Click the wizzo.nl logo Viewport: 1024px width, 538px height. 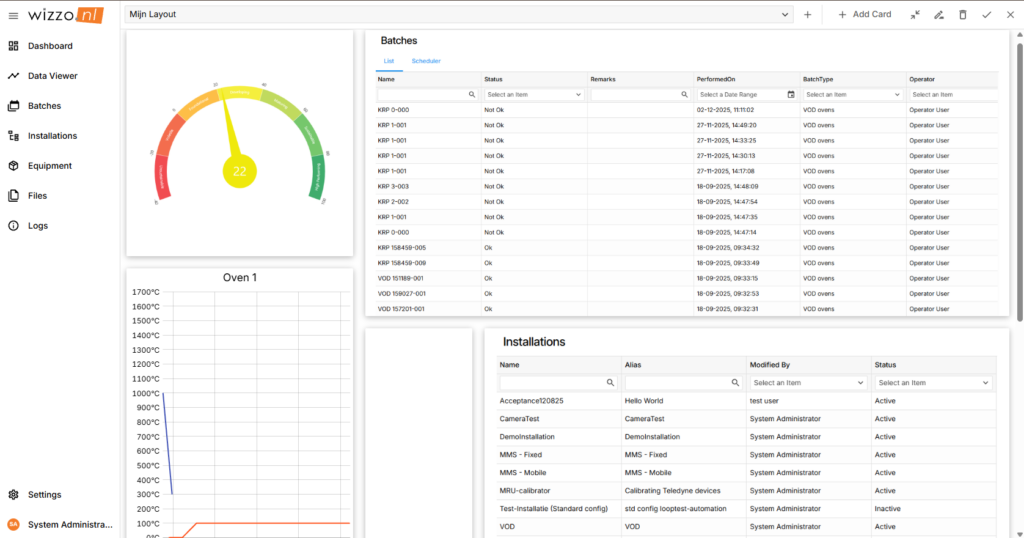coord(65,15)
